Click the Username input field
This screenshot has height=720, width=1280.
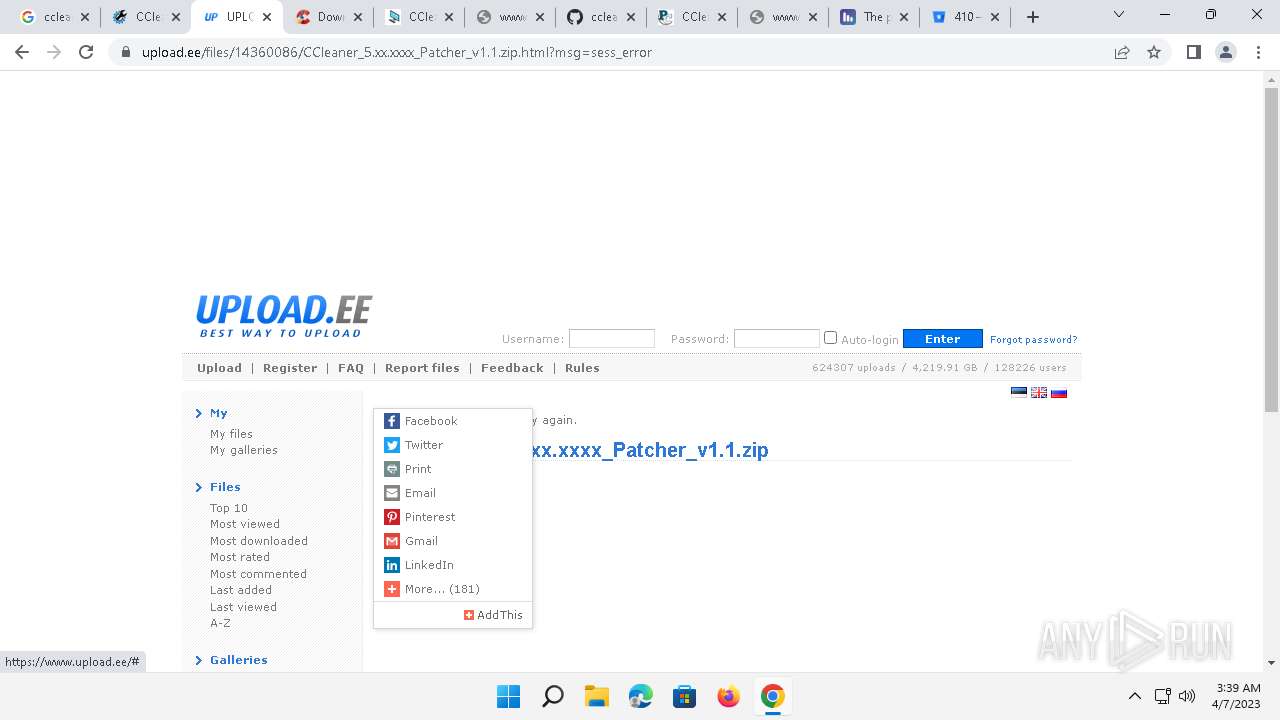(611, 339)
